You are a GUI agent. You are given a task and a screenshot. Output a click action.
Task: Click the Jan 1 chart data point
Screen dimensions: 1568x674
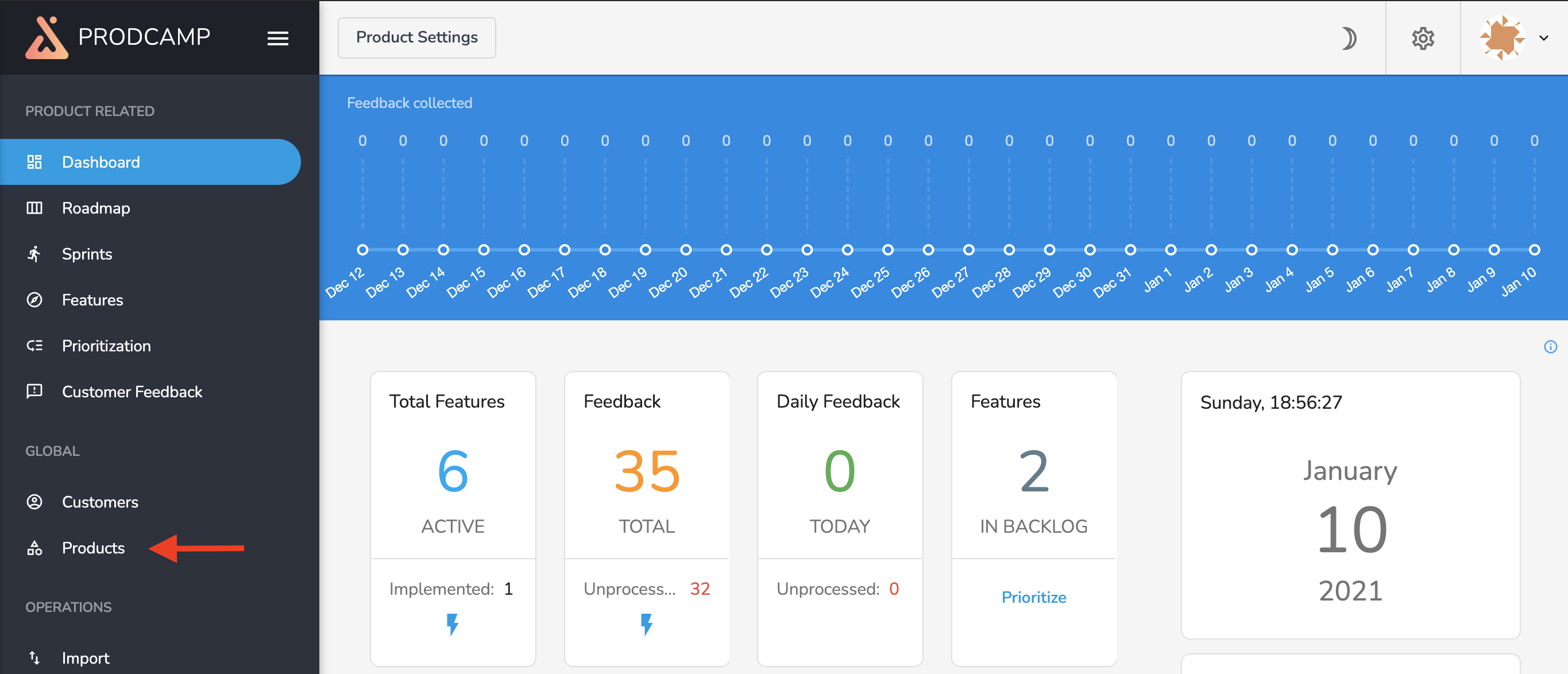(x=1171, y=250)
